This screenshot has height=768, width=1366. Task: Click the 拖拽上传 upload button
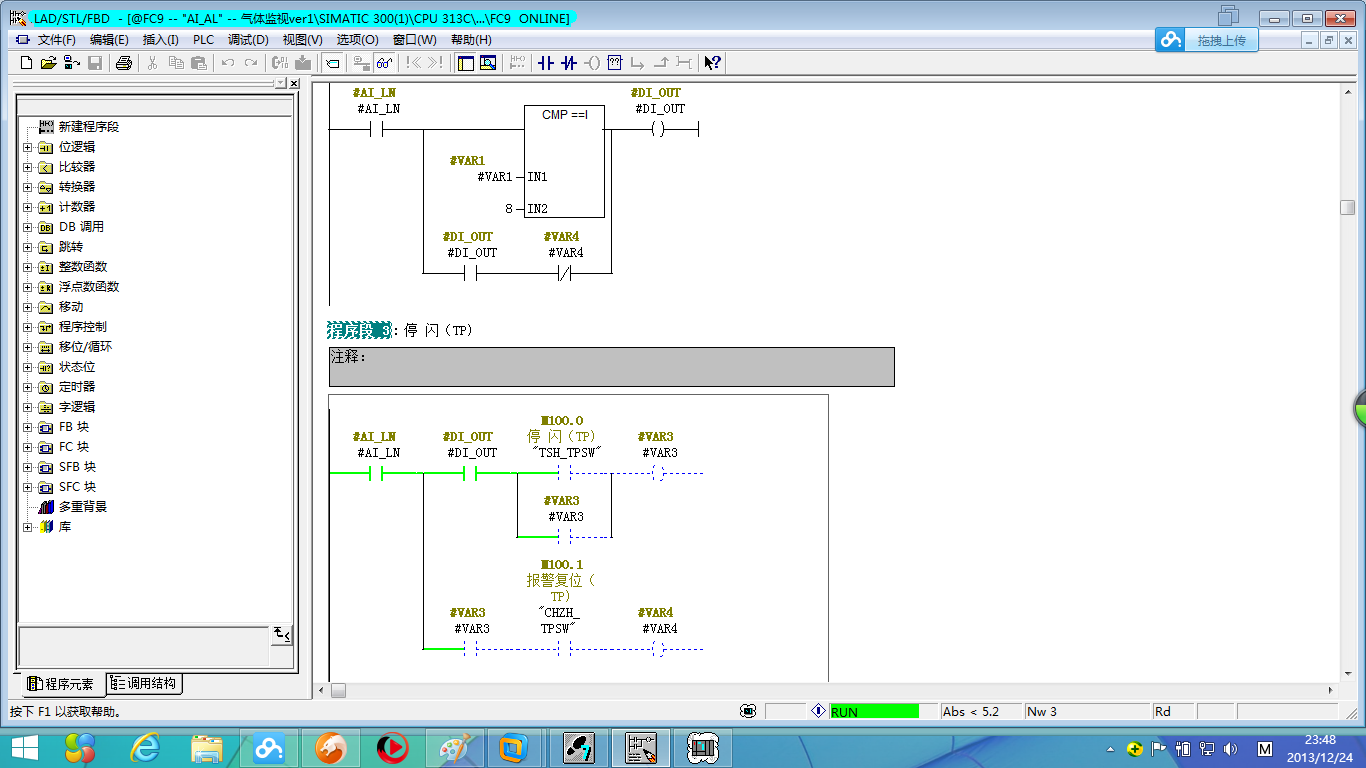[1221, 40]
